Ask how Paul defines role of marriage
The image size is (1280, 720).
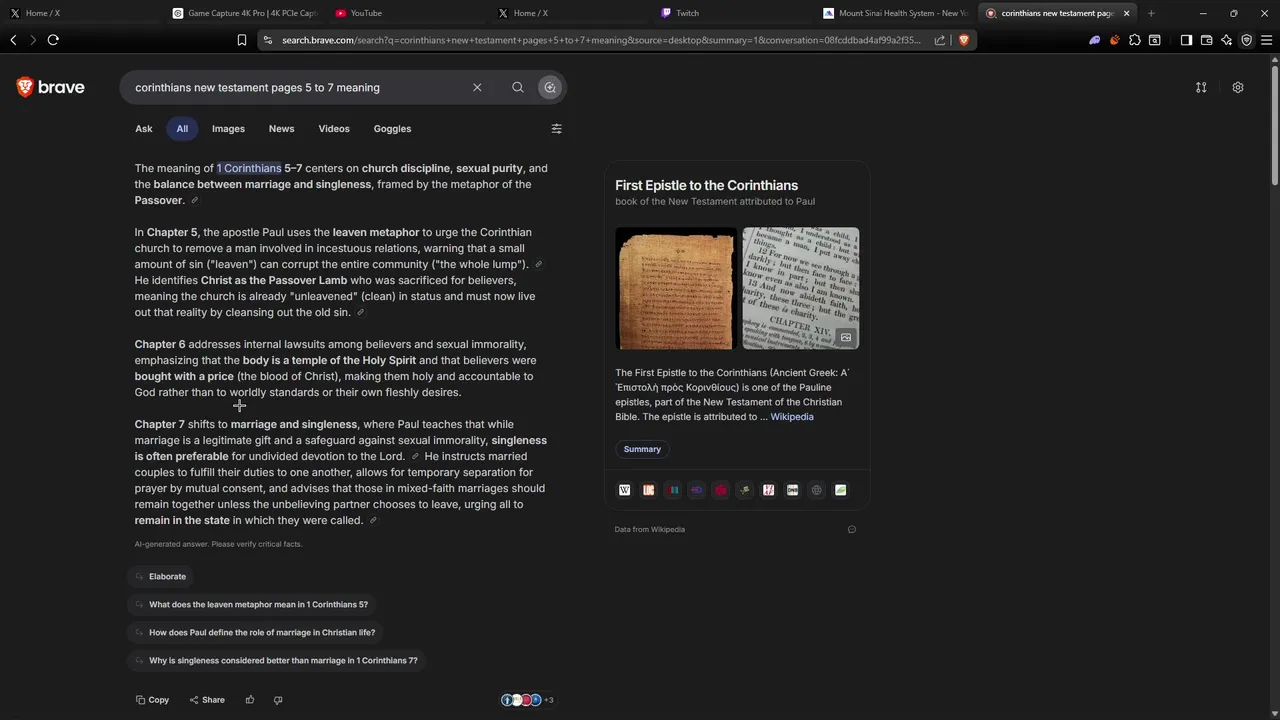click(254, 633)
